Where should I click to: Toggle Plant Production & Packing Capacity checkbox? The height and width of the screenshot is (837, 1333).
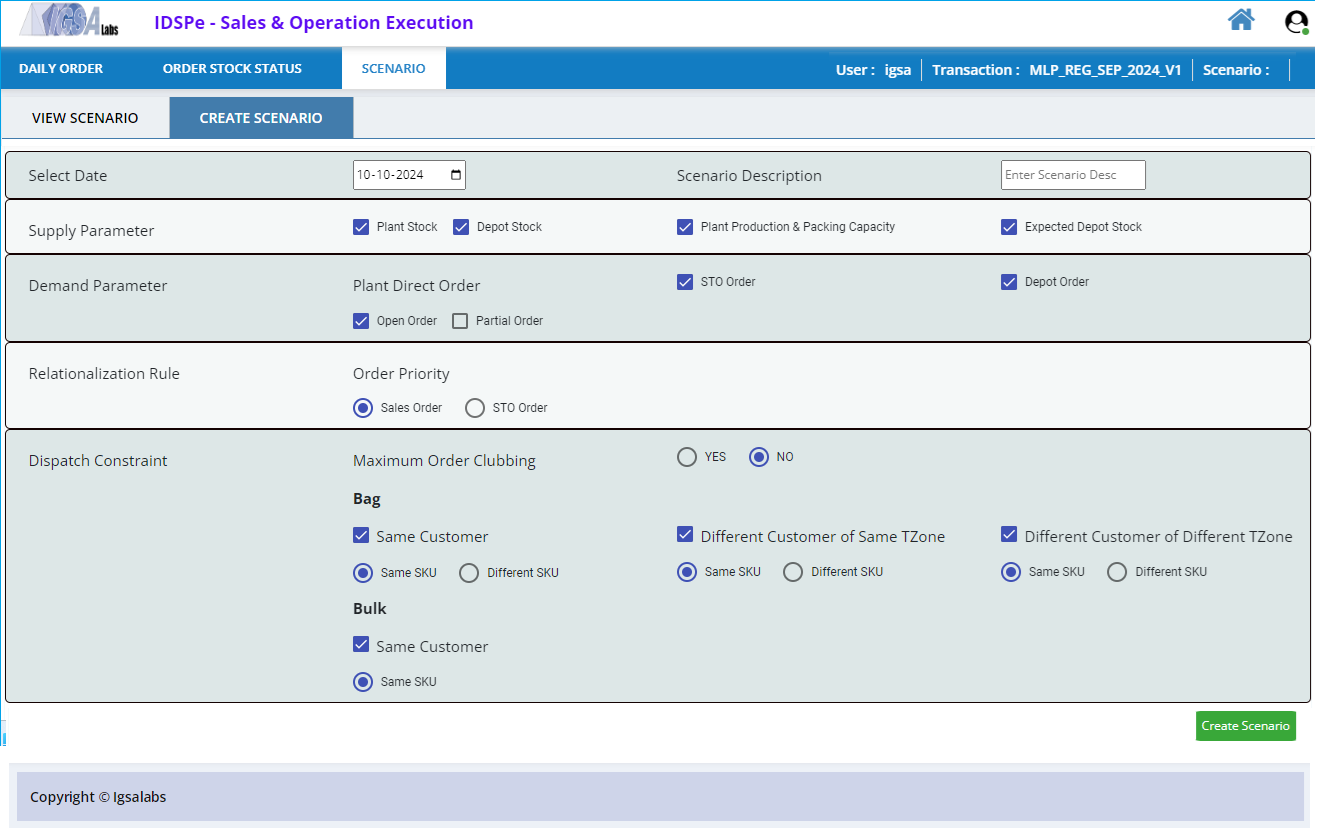tap(685, 227)
